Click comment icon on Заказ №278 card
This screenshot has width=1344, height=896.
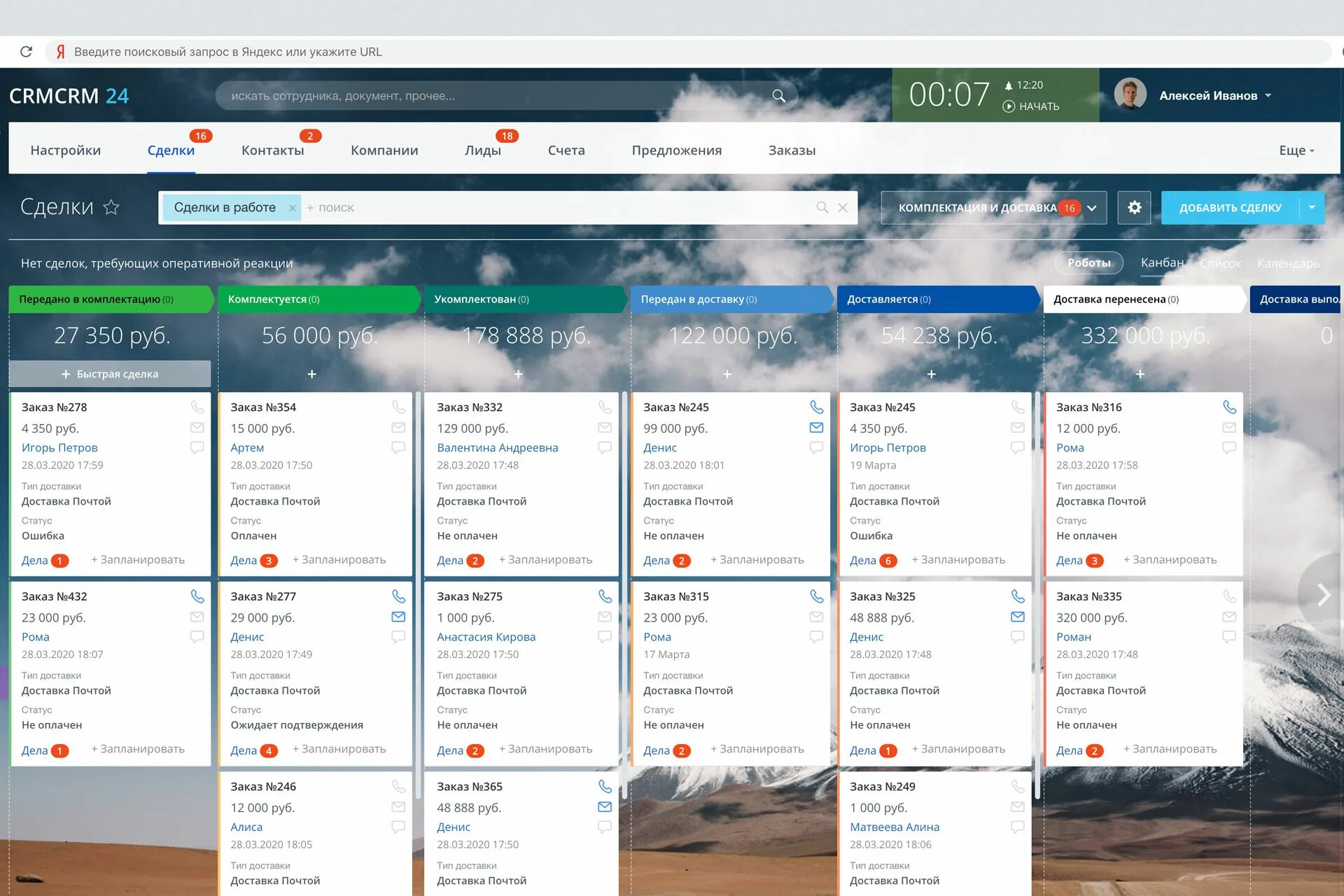click(x=197, y=447)
